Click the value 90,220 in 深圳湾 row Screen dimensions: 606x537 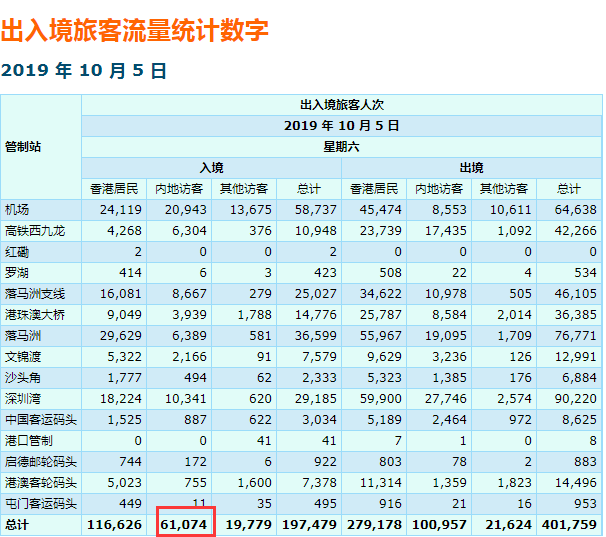coord(575,399)
